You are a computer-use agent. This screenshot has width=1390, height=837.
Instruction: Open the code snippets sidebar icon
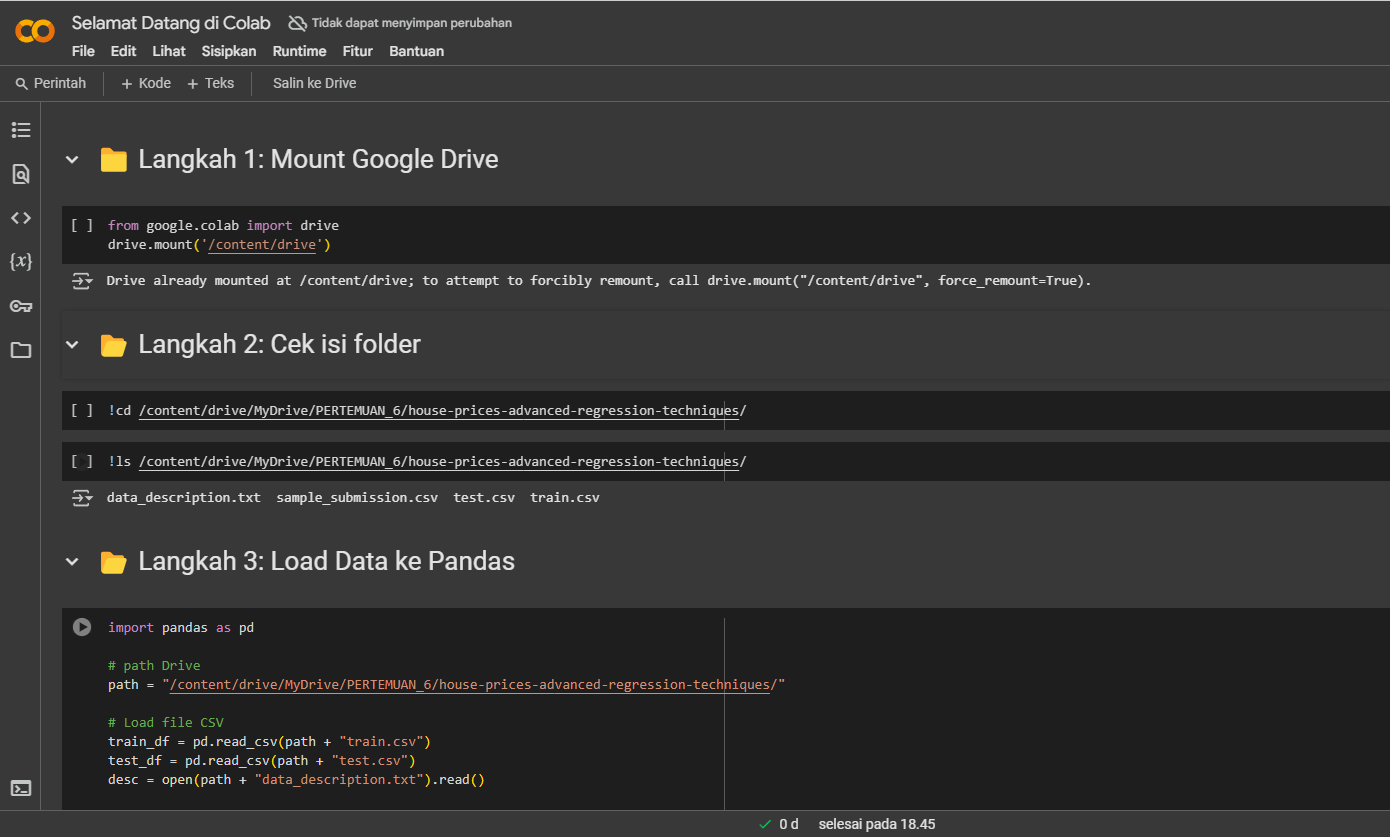[x=21, y=218]
